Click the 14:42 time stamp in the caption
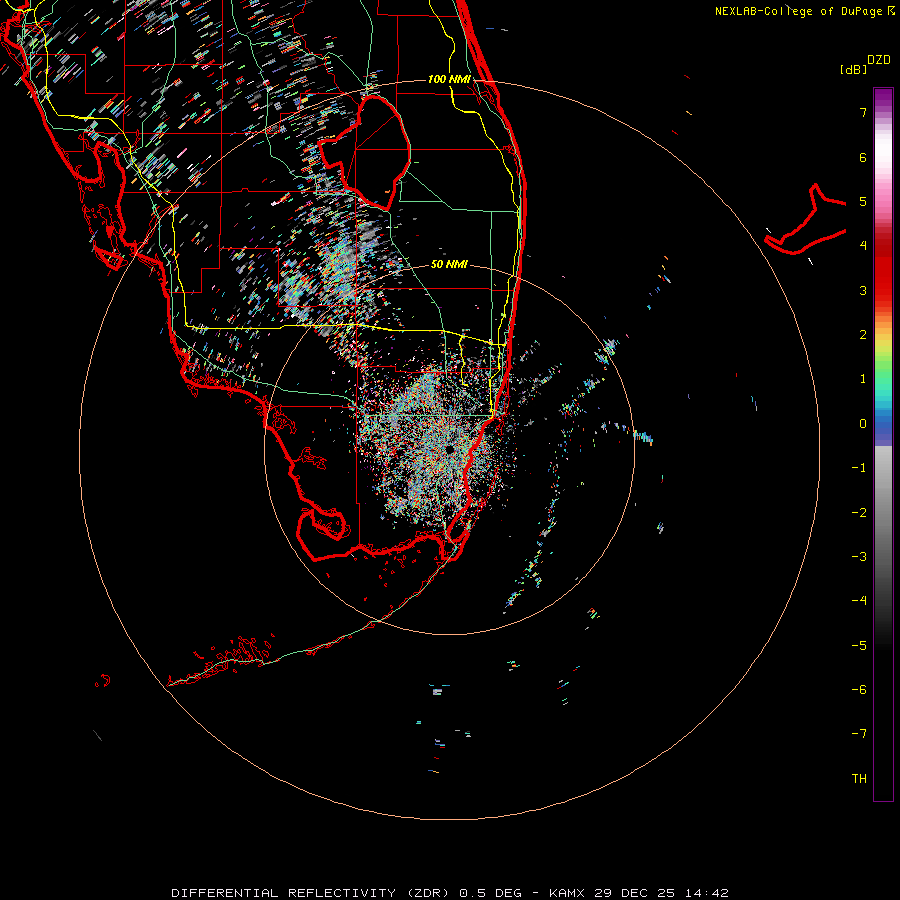The height and width of the screenshot is (900, 900). 707,893
